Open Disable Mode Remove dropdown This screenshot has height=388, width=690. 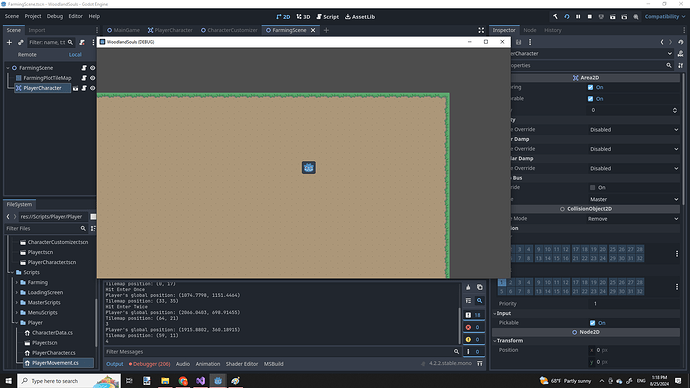(x=633, y=219)
